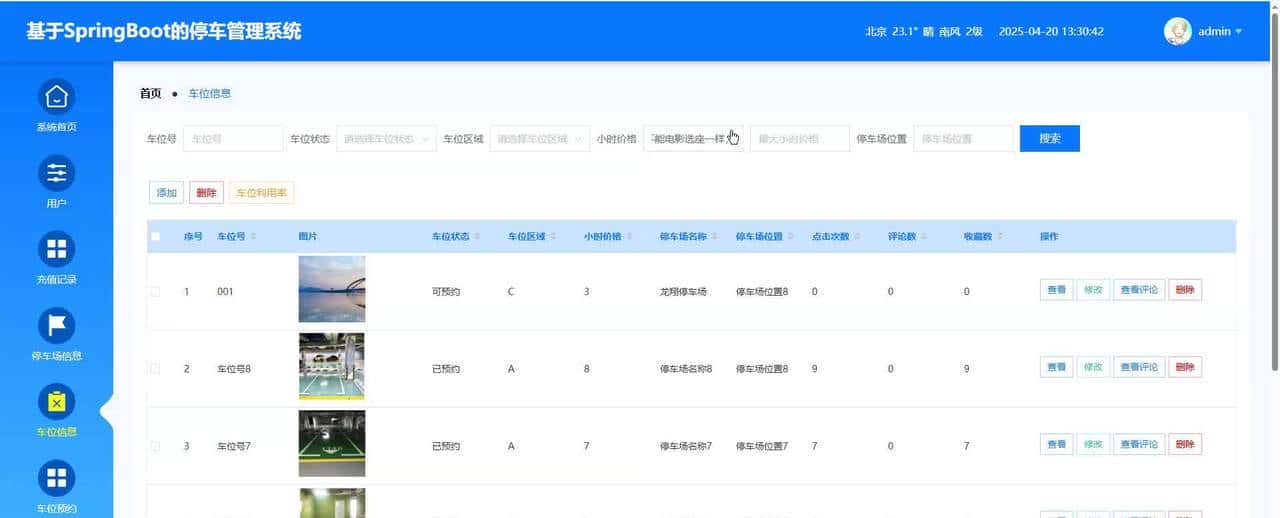1280x518 pixels.
Task: Click the 添加 add button
Action: click(x=166, y=193)
